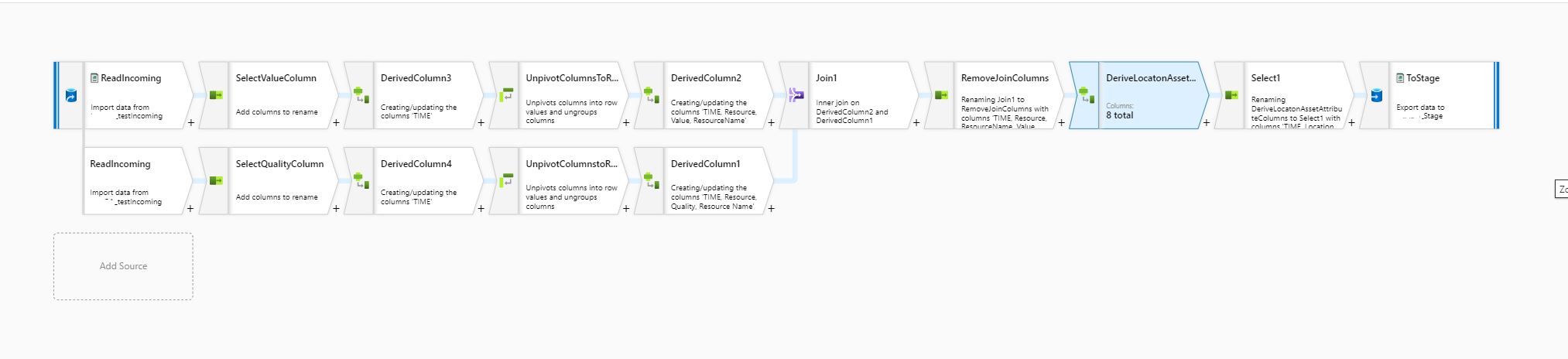This screenshot has width=1568, height=359.
Task: Click plus after UnpivotColumnstoR... bottom node
Action: coord(626,208)
